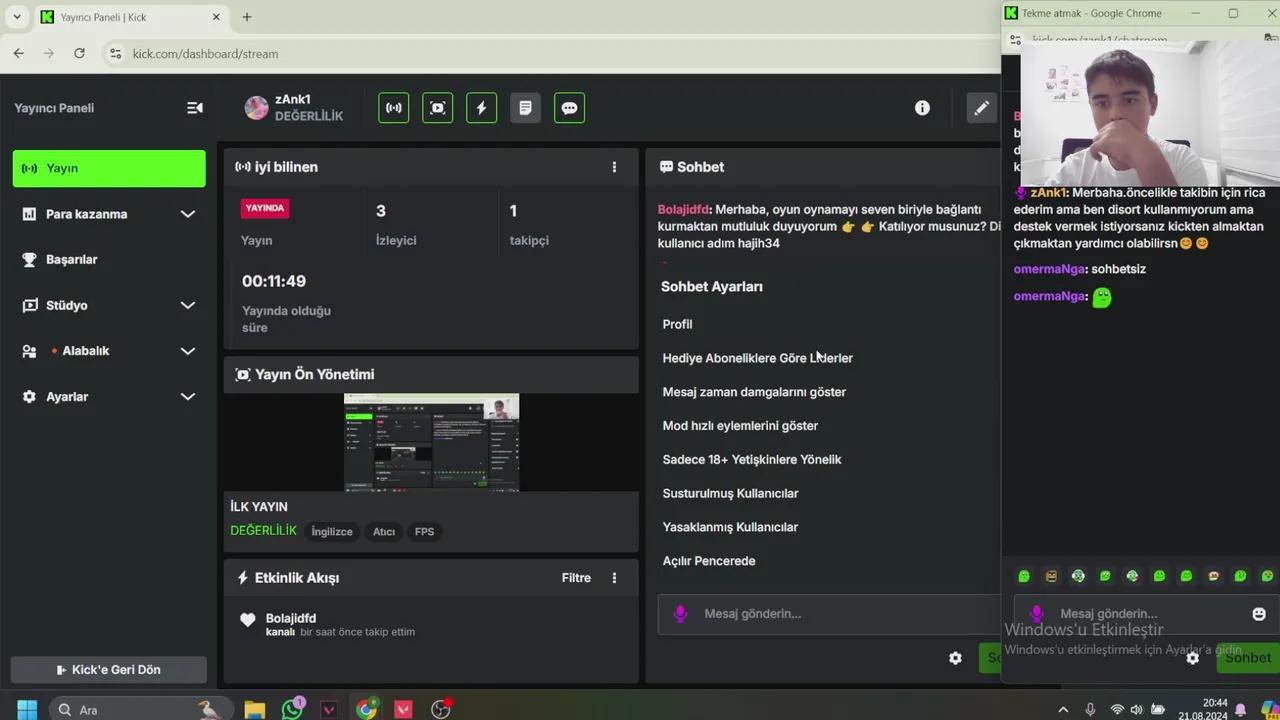1280x720 pixels.
Task: Open File Explorer from the taskbar
Action: pyautogui.click(x=254, y=709)
